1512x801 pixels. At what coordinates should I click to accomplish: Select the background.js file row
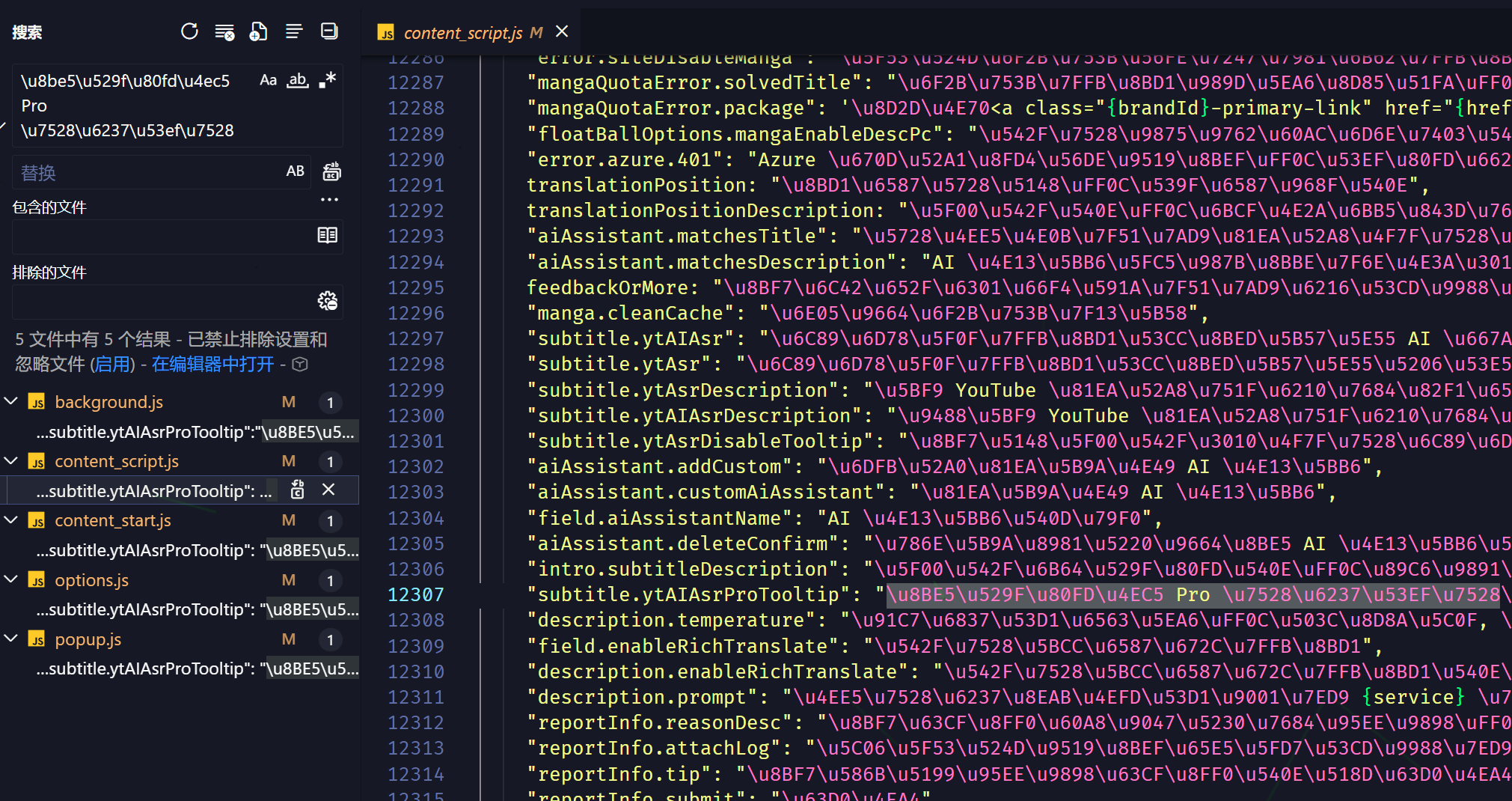tap(180, 402)
